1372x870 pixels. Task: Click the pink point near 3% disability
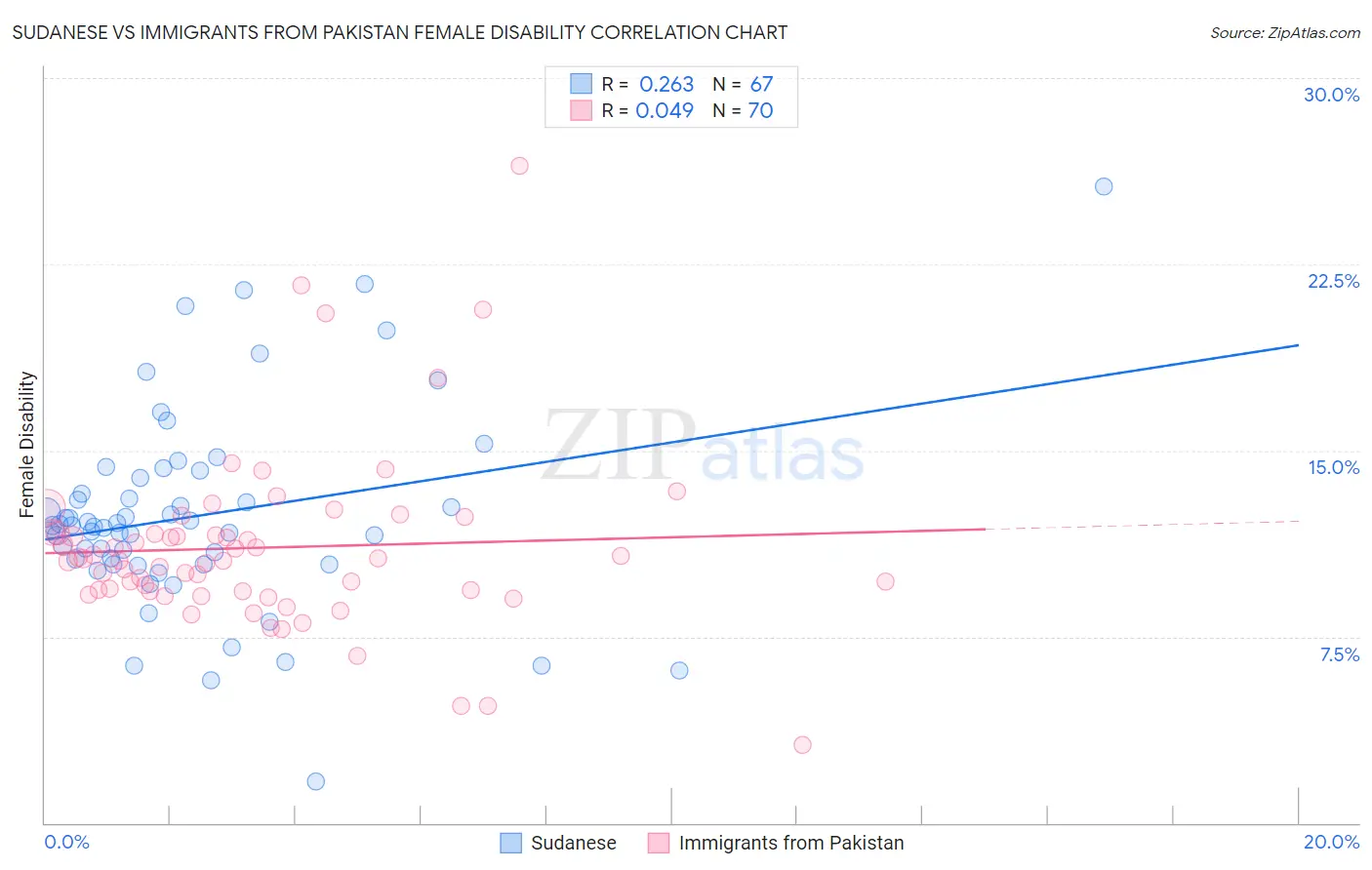[x=802, y=744]
